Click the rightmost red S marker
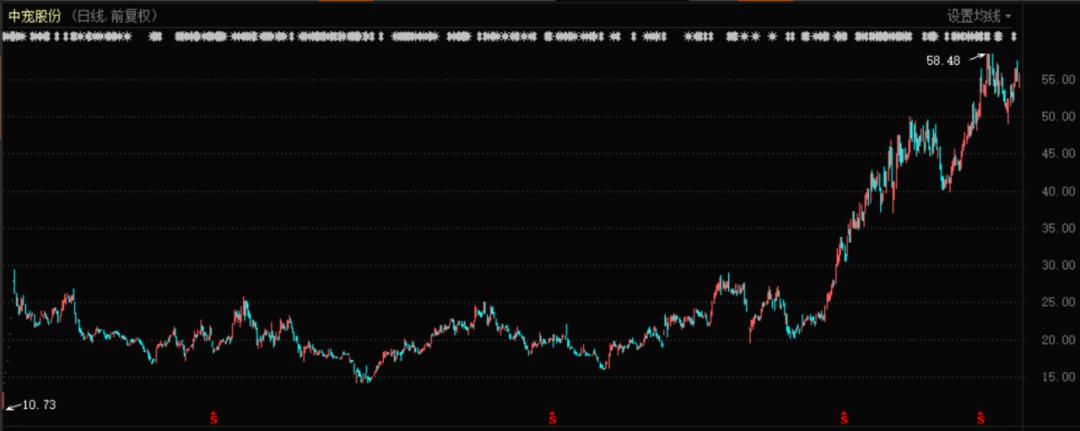This screenshot has height=431, width=1080. [981, 415]
